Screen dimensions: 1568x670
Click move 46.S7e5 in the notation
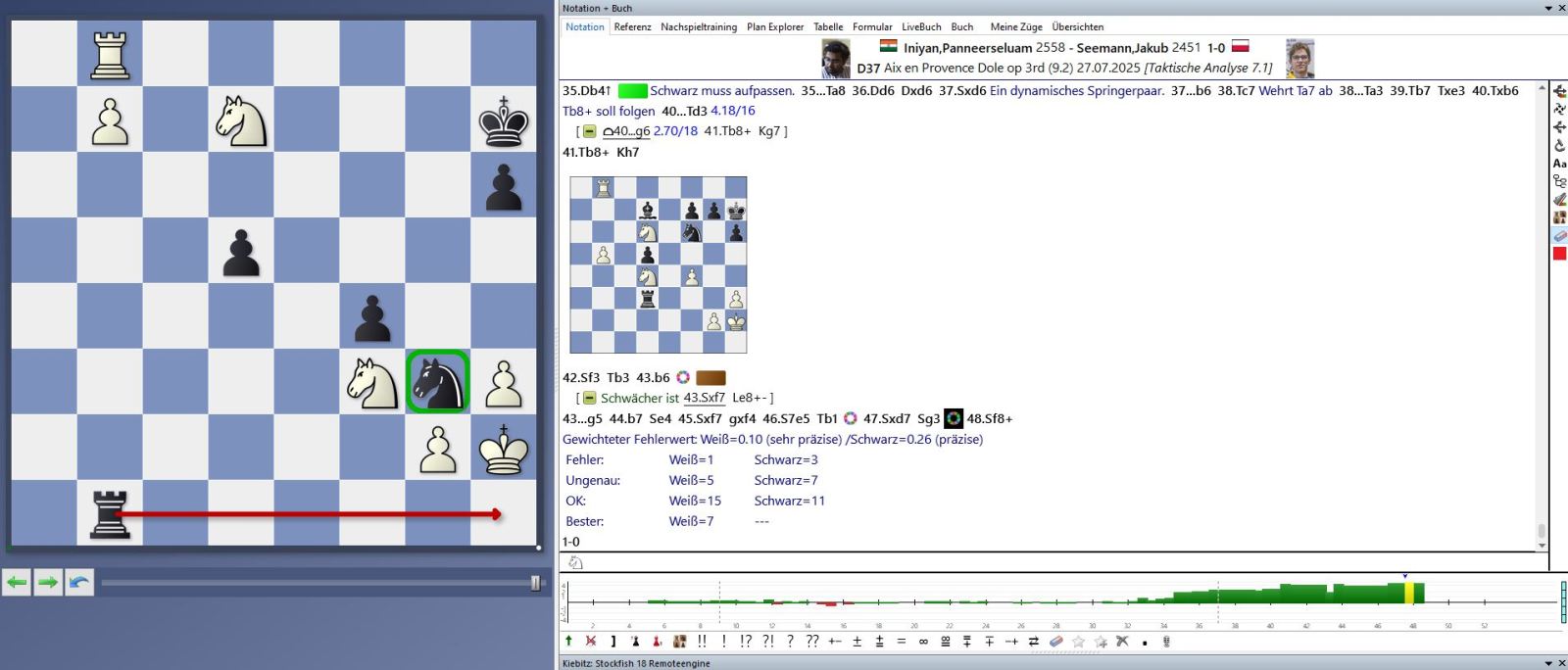coord(786,418)
